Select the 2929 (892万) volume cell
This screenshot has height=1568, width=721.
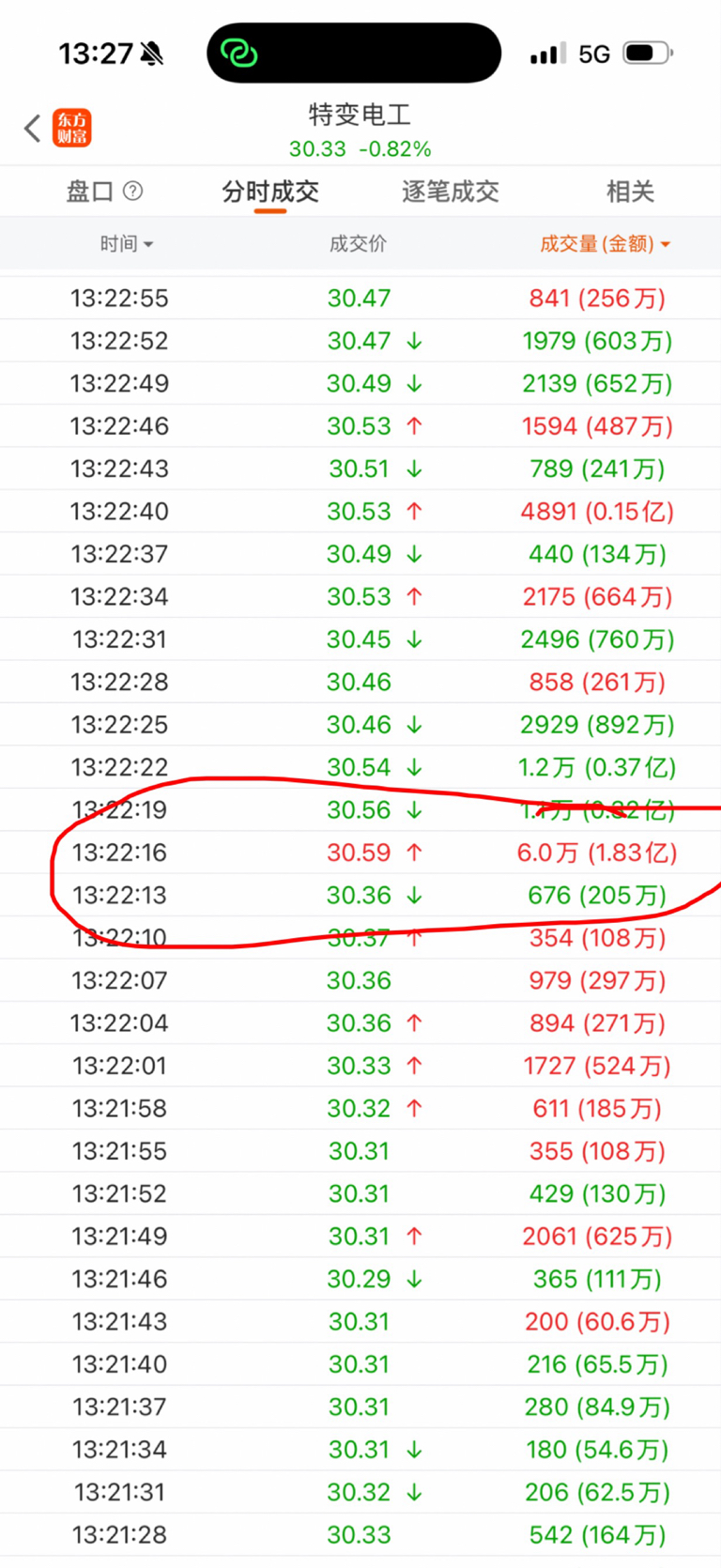[597, 725]
